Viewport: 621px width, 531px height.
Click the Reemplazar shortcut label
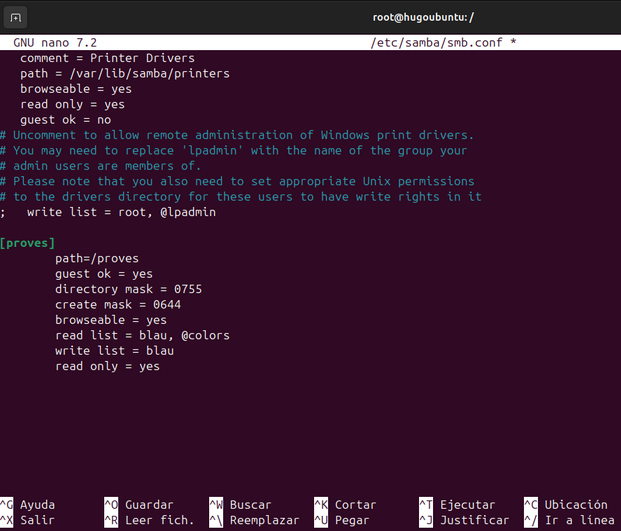264,520
